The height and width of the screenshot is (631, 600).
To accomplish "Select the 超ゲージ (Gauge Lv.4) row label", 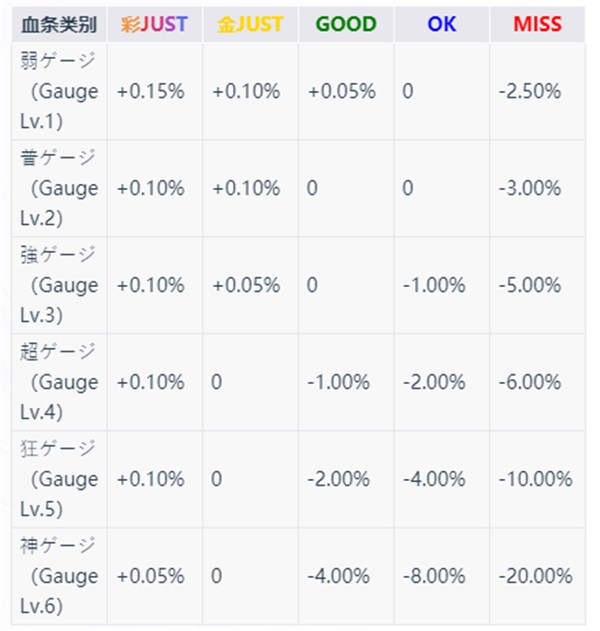I will (59, 382).
